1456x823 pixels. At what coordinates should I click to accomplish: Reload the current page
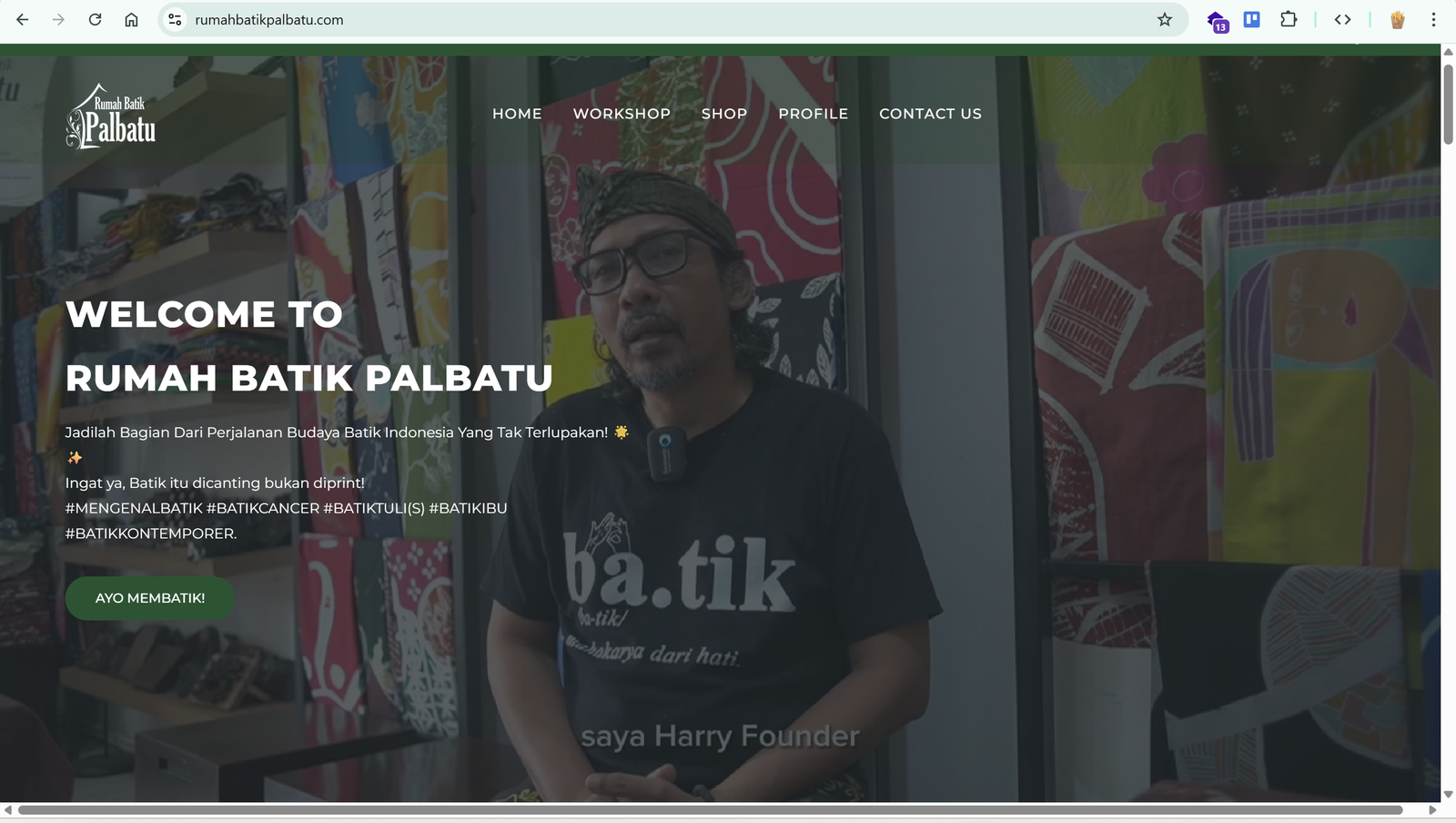[95, 19]
